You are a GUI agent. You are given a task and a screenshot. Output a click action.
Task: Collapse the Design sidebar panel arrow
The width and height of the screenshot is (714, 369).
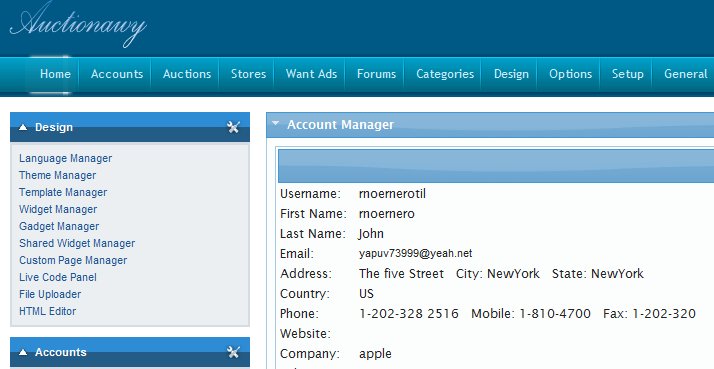[23, 128]
